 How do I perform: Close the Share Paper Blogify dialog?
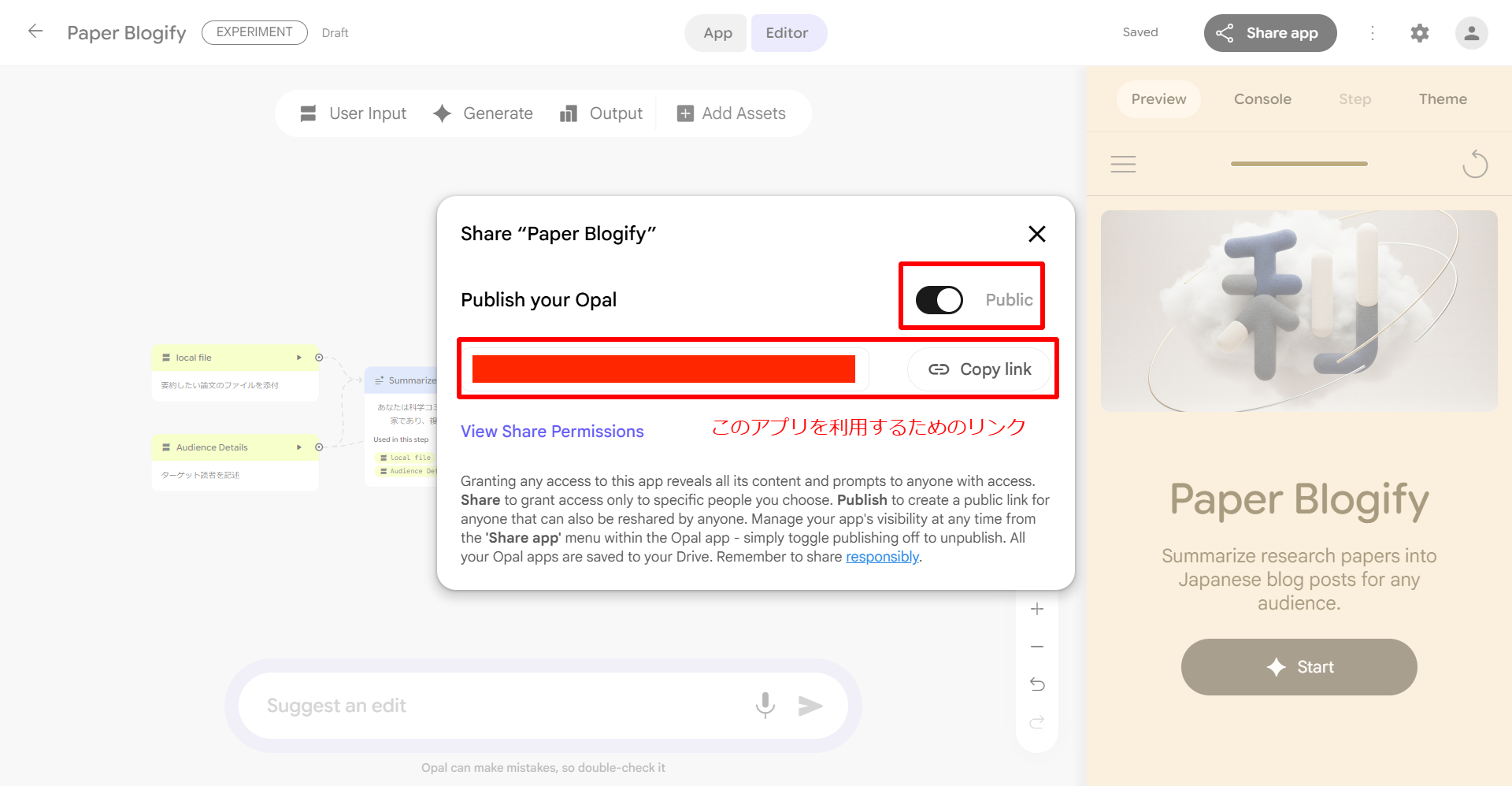coord(1036,234)
